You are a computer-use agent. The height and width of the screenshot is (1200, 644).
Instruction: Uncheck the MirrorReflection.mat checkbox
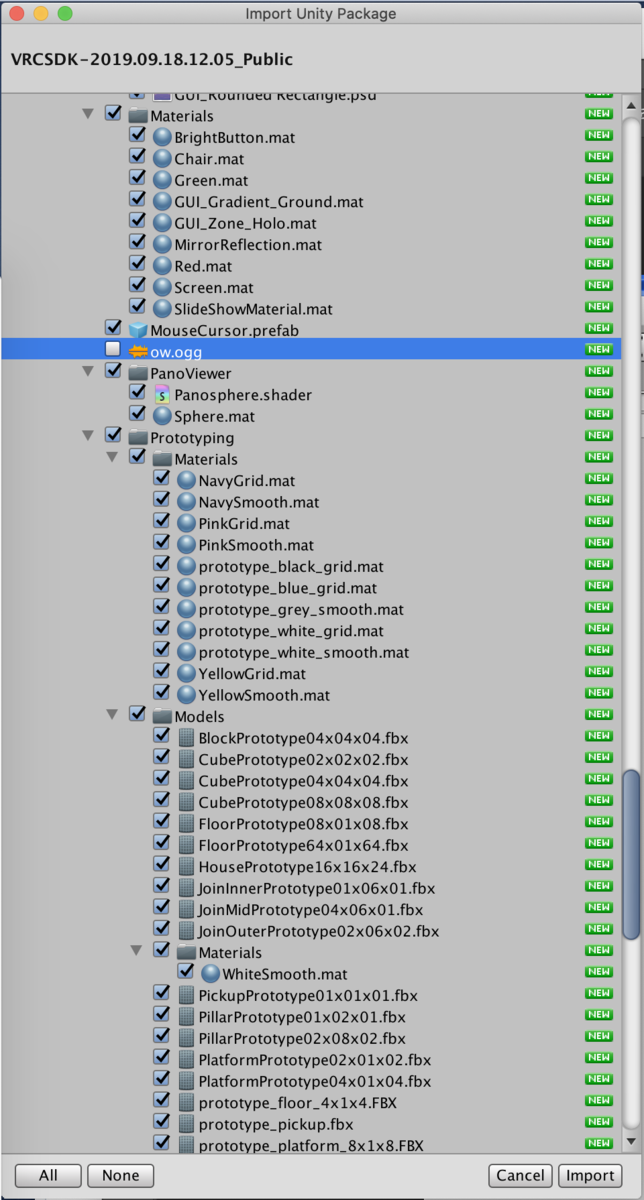pyautogui.click(x=137, y=242)
